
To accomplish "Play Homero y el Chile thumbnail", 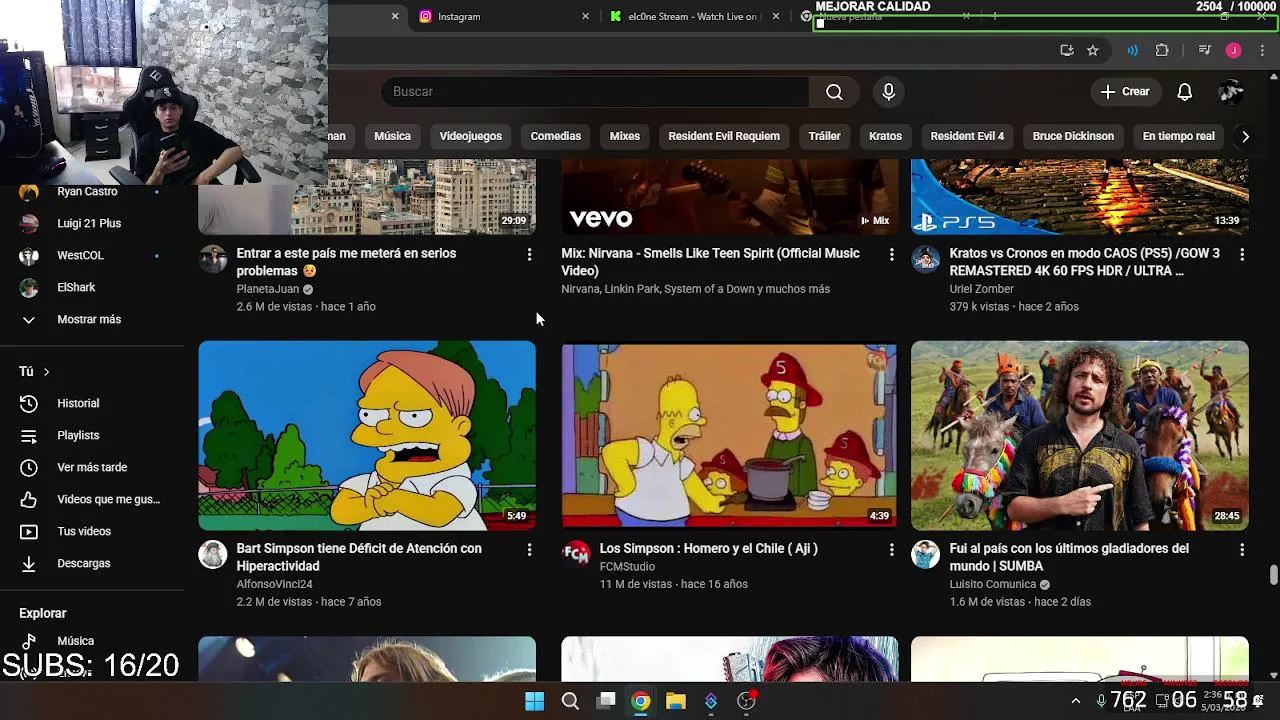I will pyautogui.click(x=729, y=436).
